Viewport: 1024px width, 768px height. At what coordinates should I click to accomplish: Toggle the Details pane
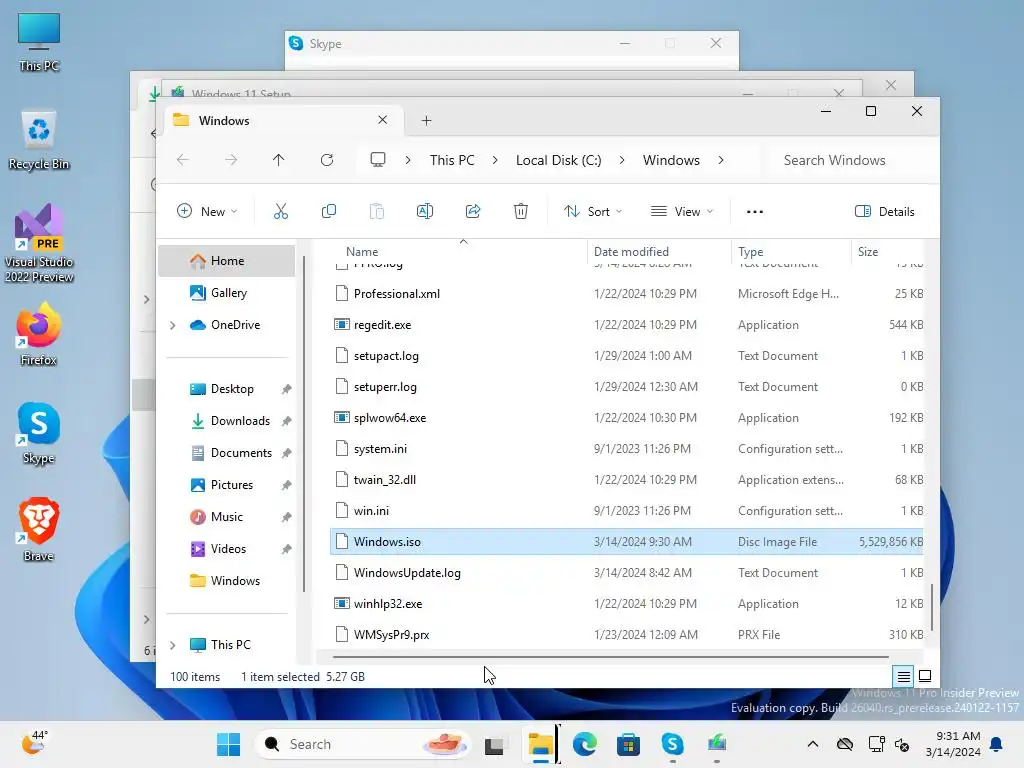(x=884, y=212)
